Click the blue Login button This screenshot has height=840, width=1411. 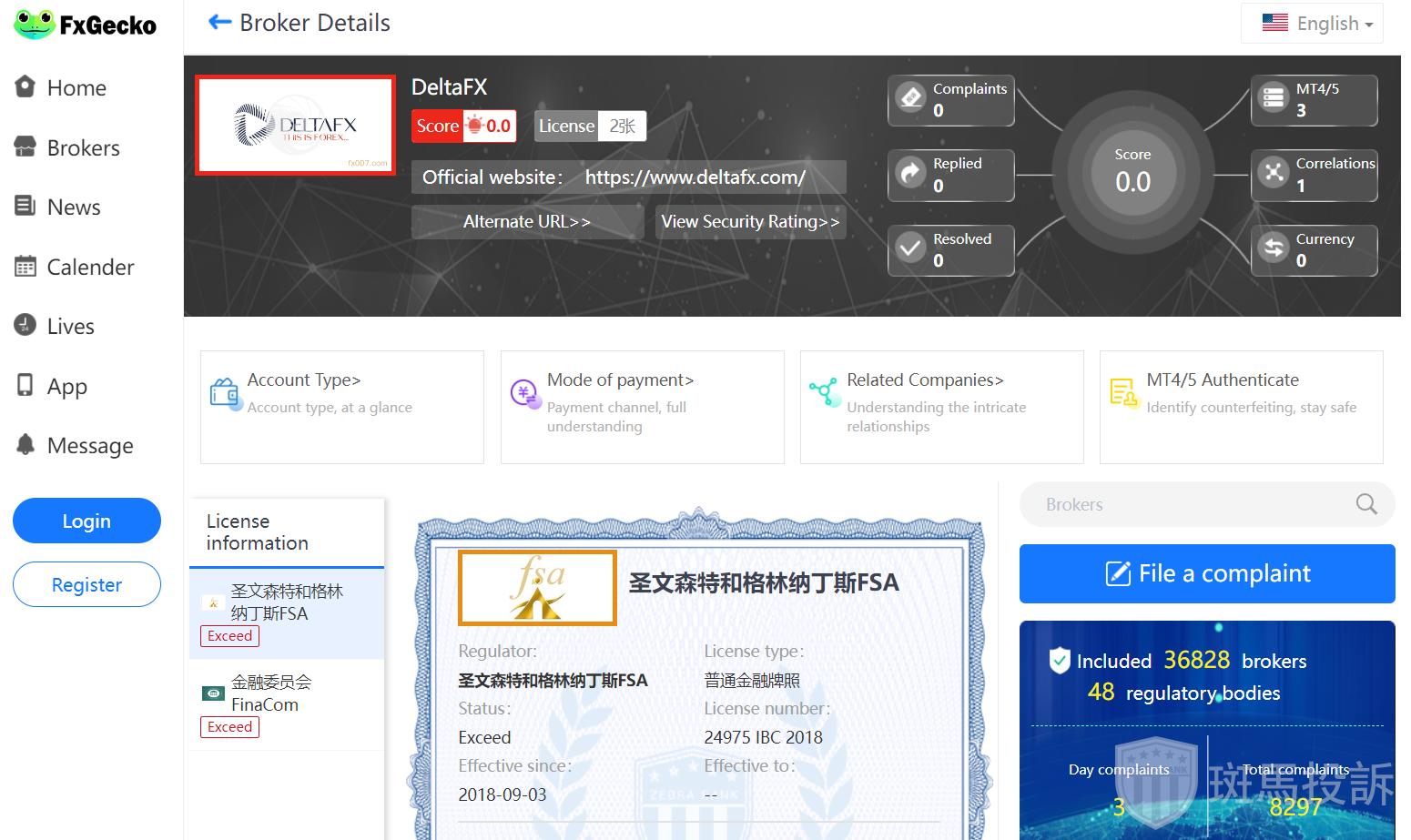click(x=86, y=521)
